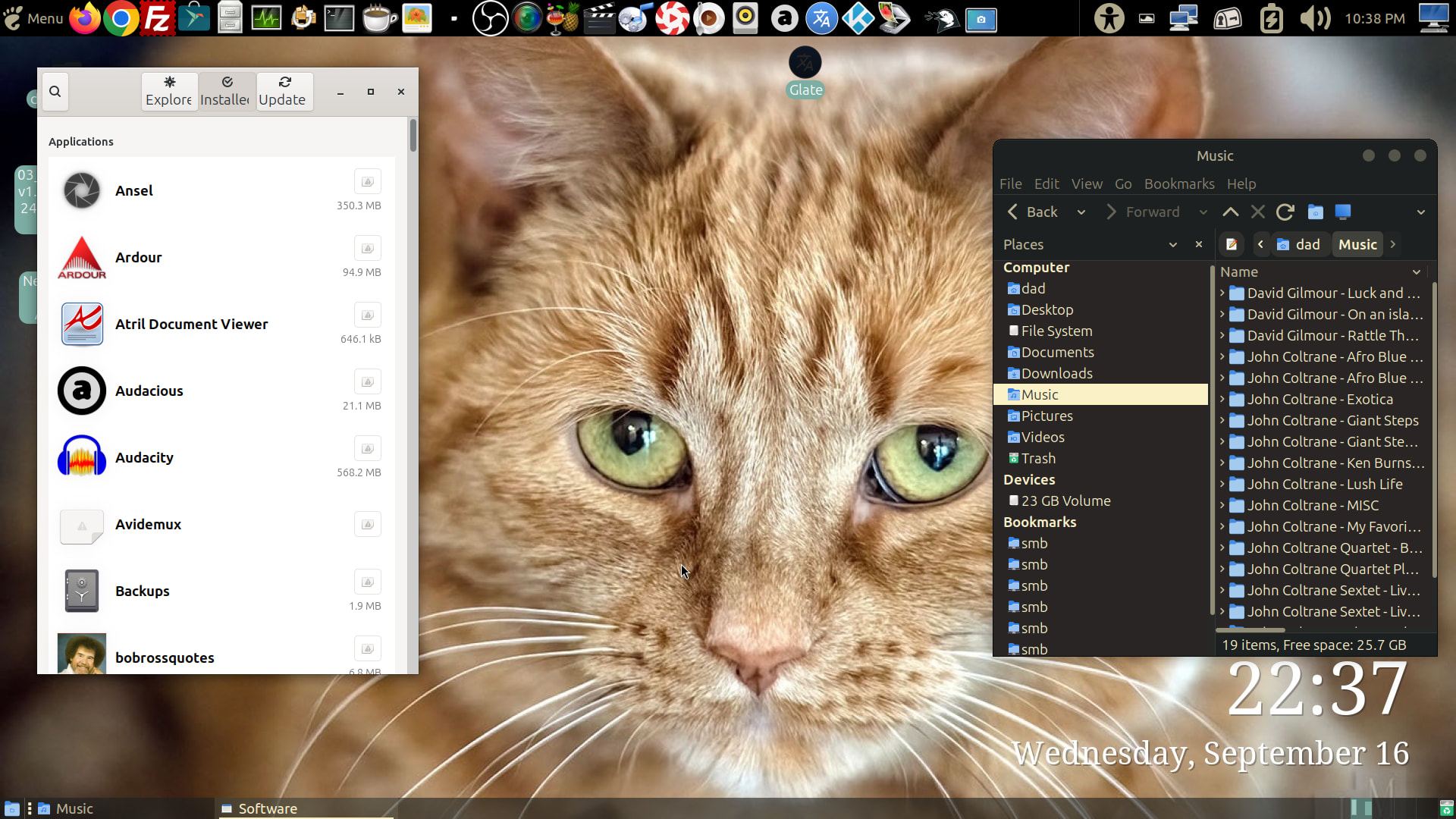
Task: Toggle the location edit pencil icon
Action: (x=1232, y=244)
